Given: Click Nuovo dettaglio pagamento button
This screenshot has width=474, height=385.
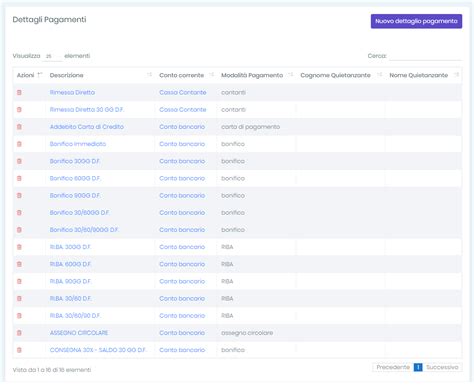Looking at the screenshot, I should click(x=416, y=21).
